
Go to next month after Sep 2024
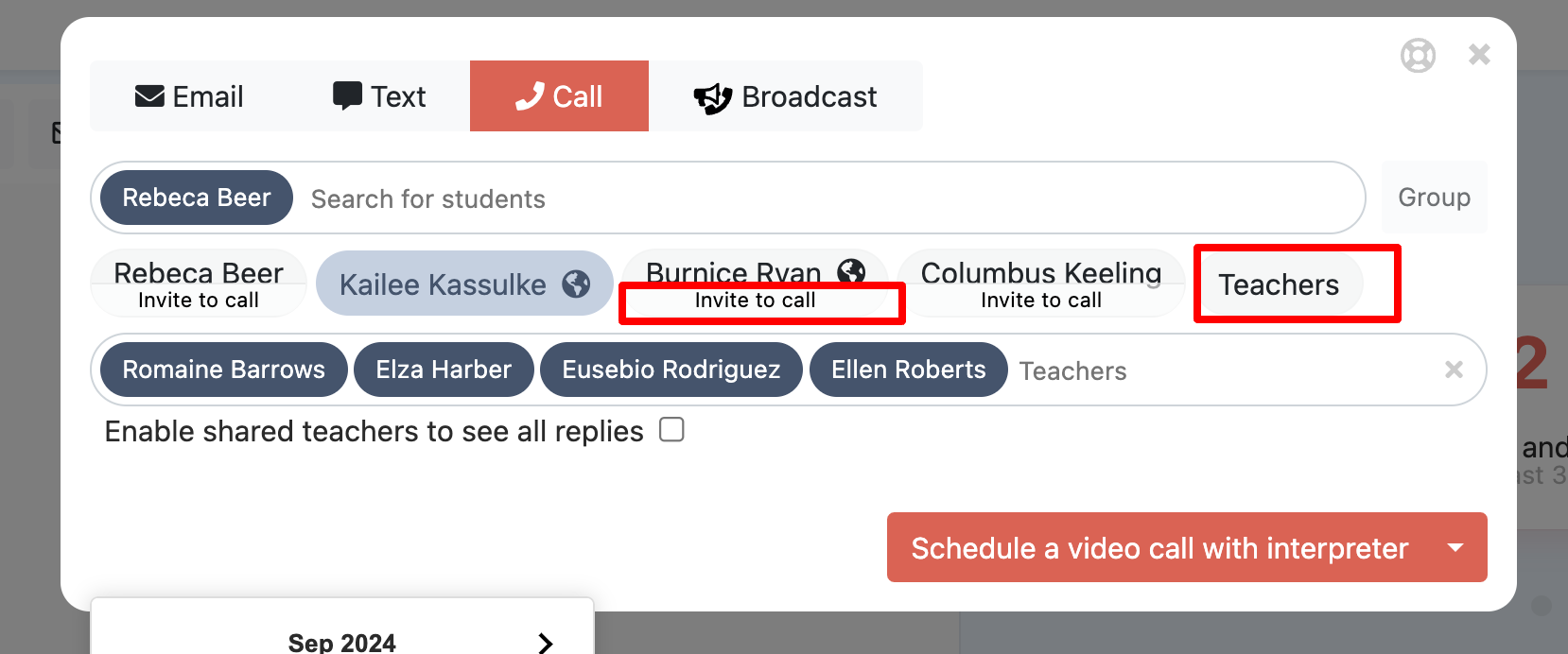(545, 643)
